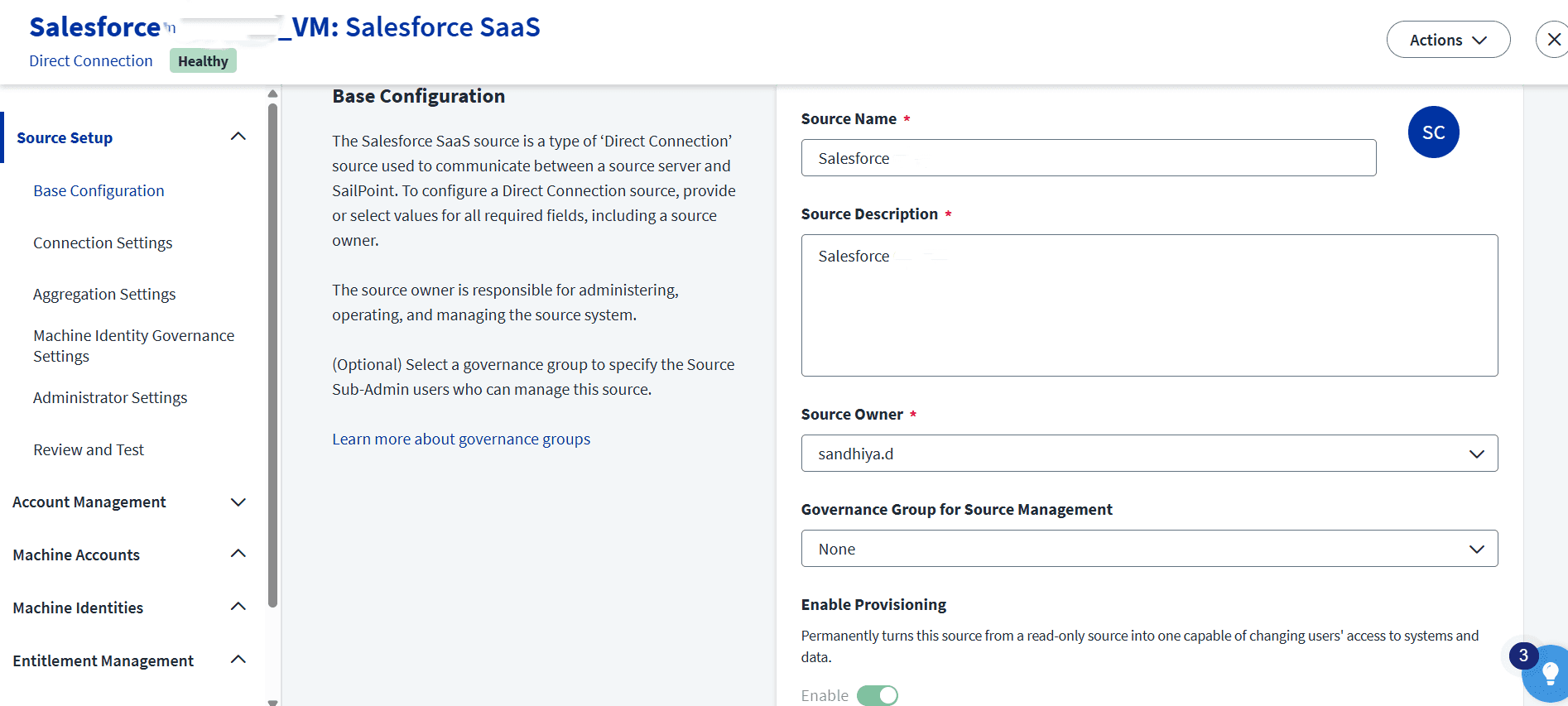Click the sidebar scroll up arrow
1568x706 pixels.
pos(272,94)
